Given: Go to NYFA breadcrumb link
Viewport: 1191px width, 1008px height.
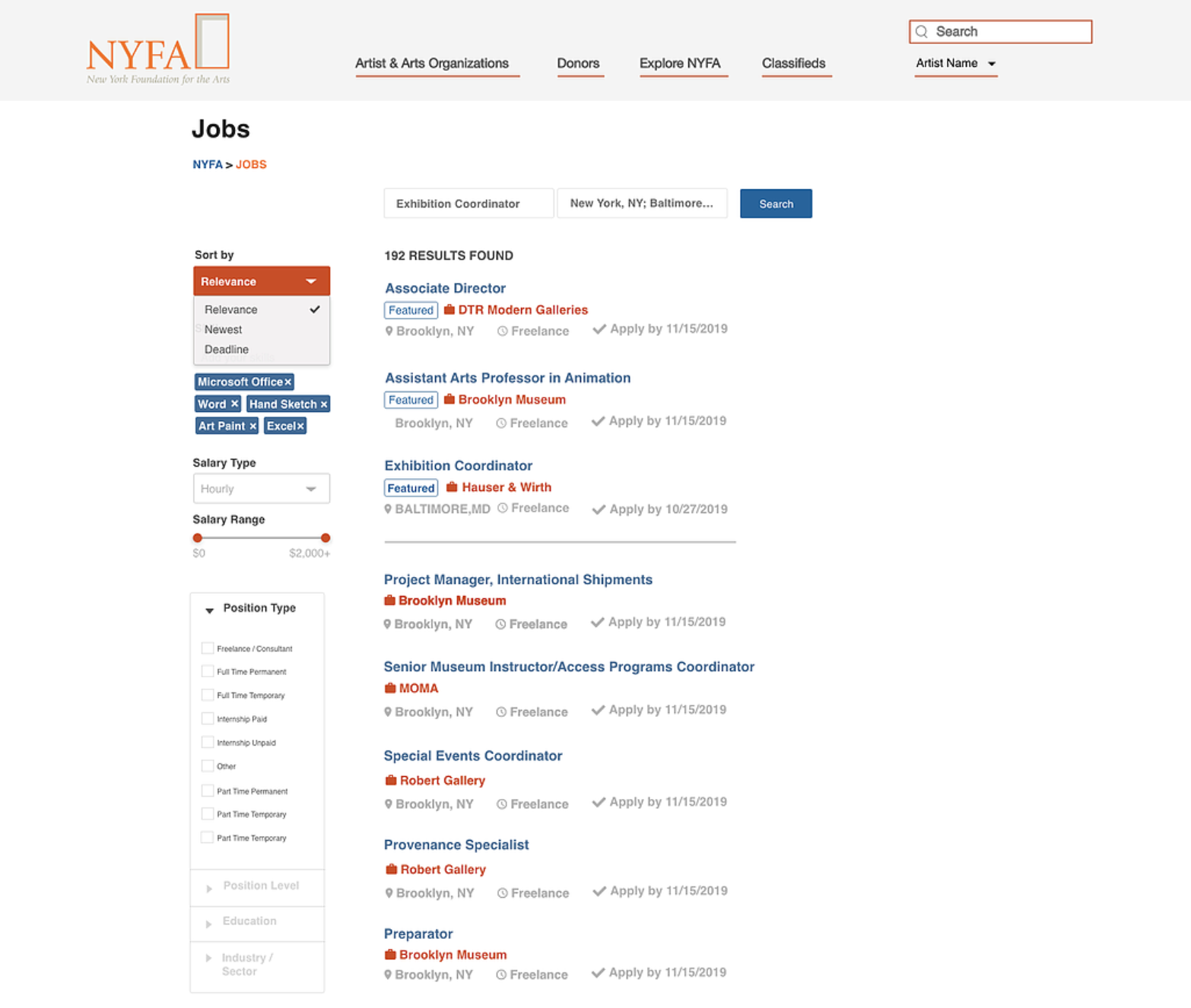Looking at the screenshot, I should point(208,164).
